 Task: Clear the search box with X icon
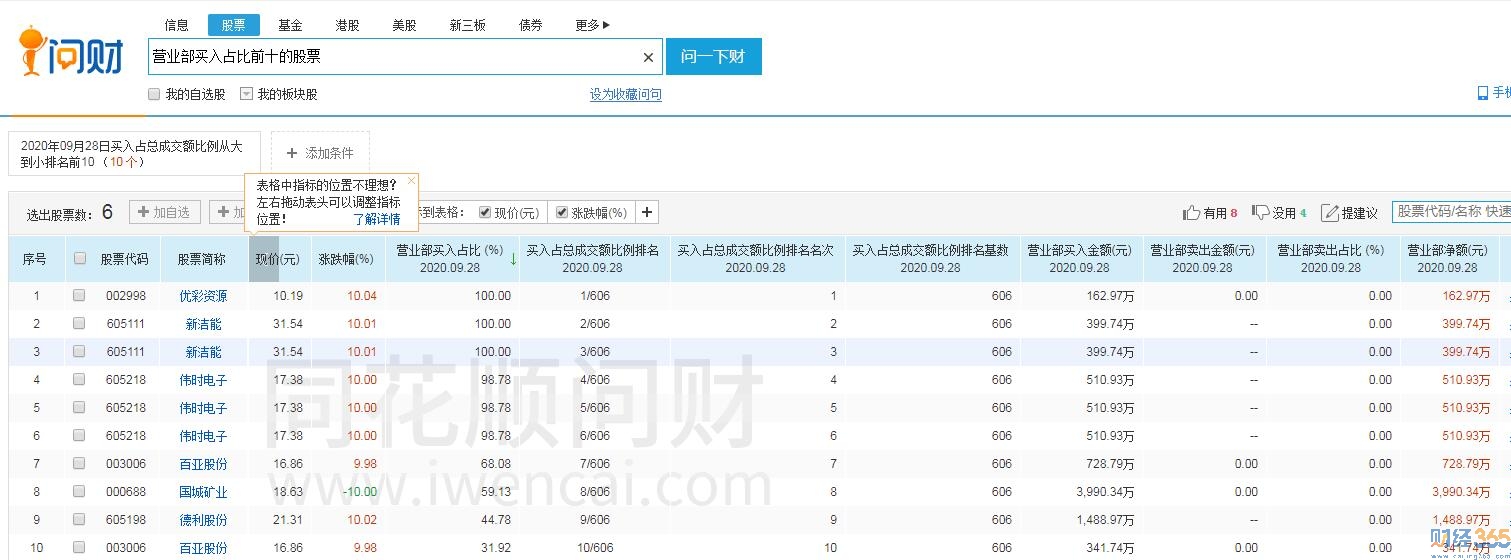click(648, 58)
